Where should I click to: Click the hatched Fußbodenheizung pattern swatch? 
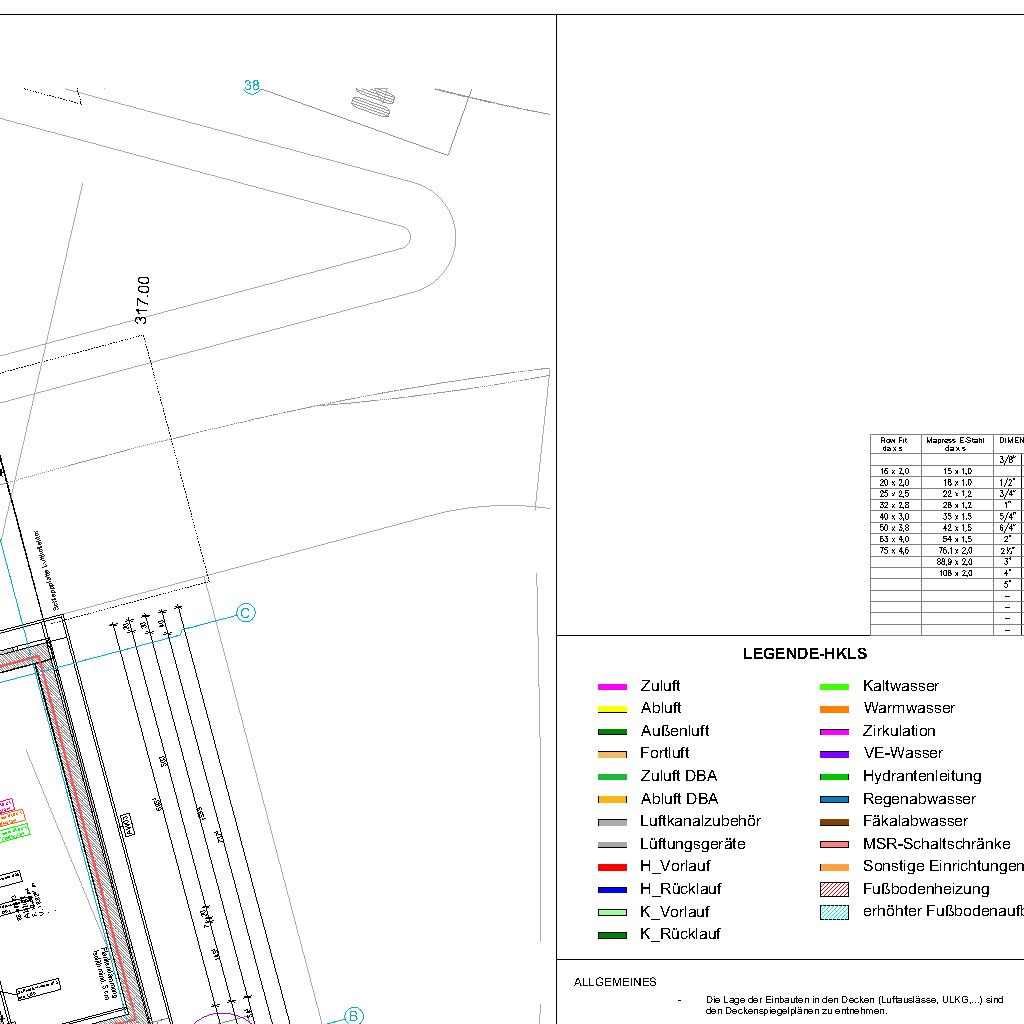(834, 889)
